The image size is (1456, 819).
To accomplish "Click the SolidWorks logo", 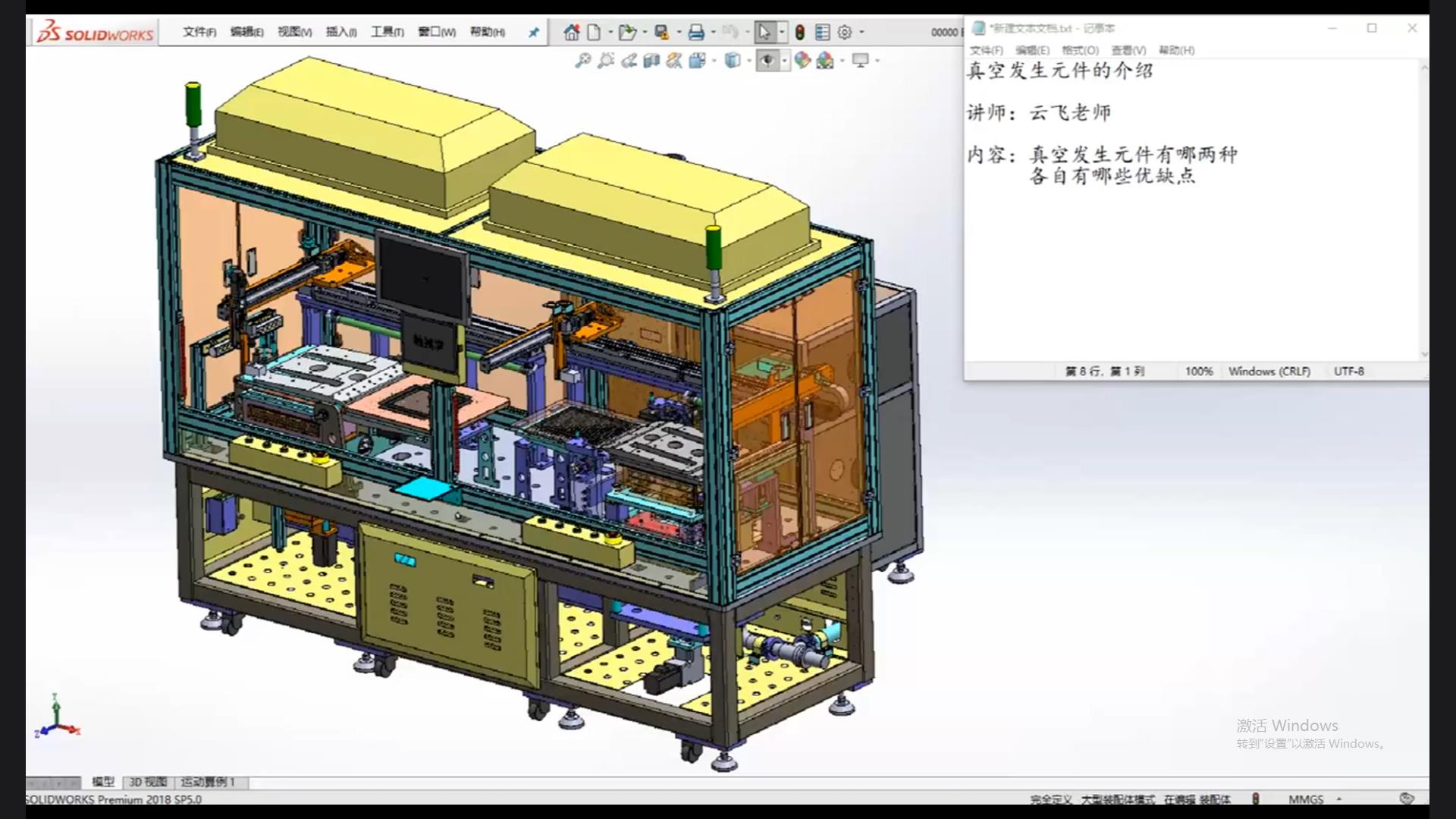I will (96, 33).
